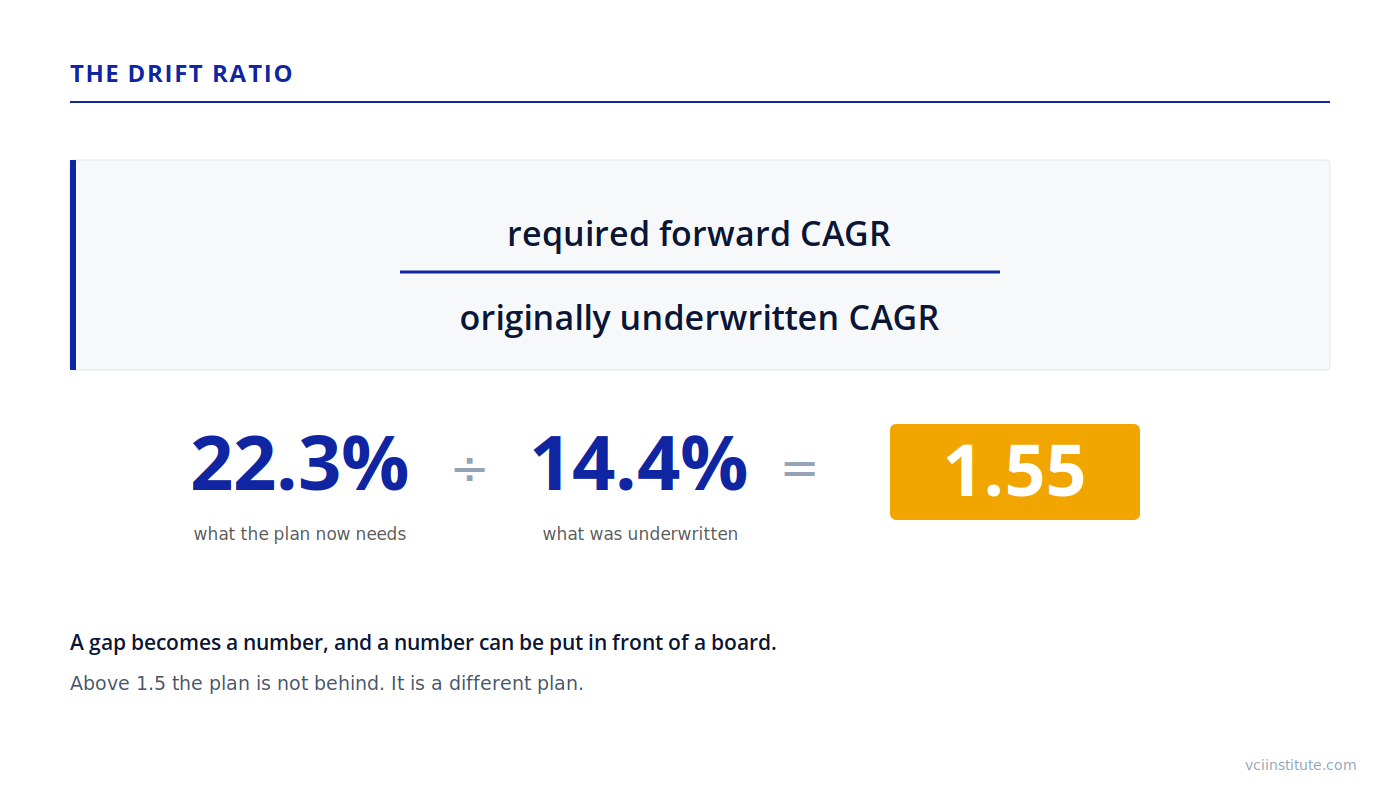Viewport: 1400px width, 800px height.
Task: Click the THE DRIFT RATIO heading
Action: tap(182, 74)
